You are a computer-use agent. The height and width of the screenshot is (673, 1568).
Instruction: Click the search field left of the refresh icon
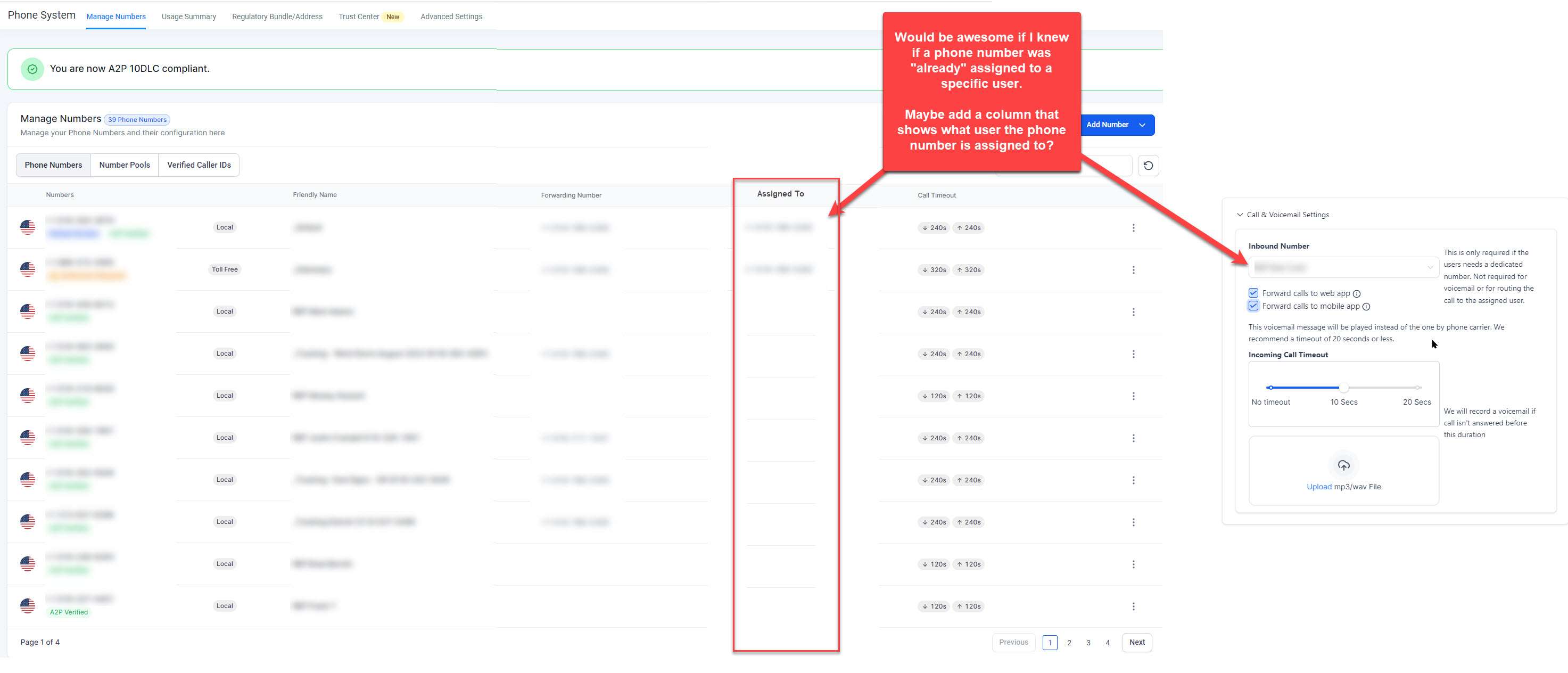point(1063,166)
